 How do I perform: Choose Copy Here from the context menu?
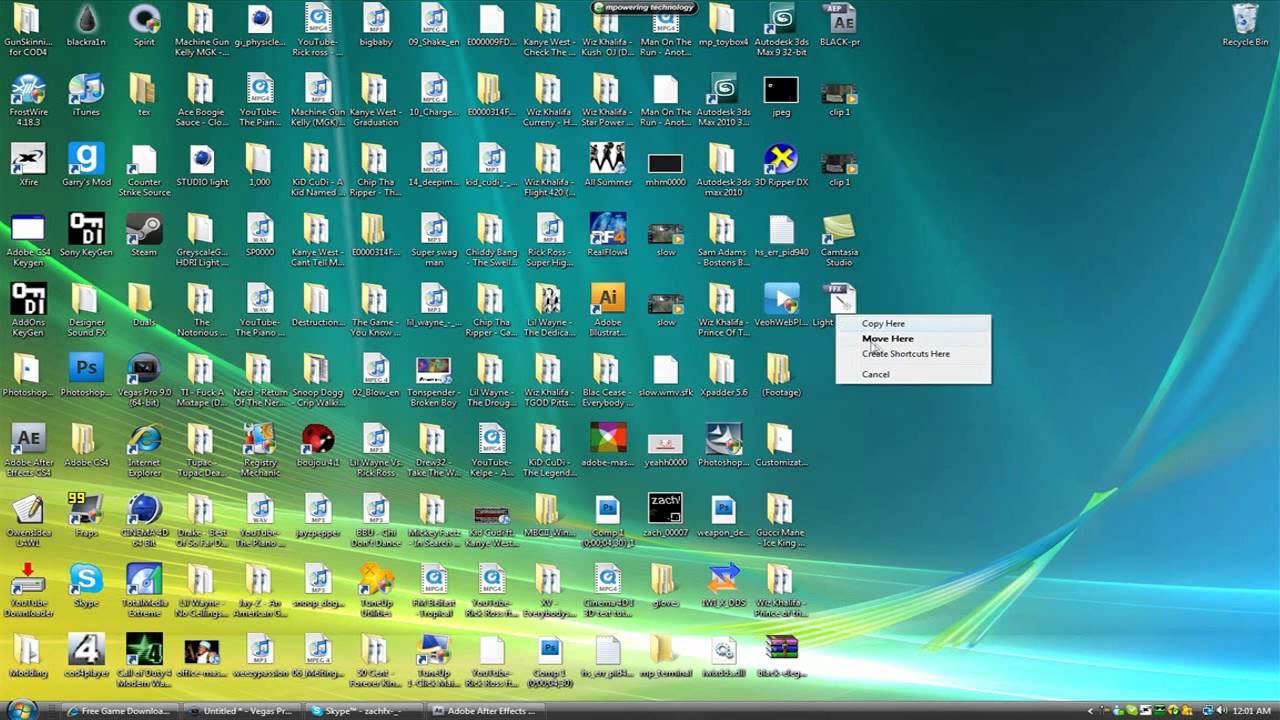[x=883, y=323]
